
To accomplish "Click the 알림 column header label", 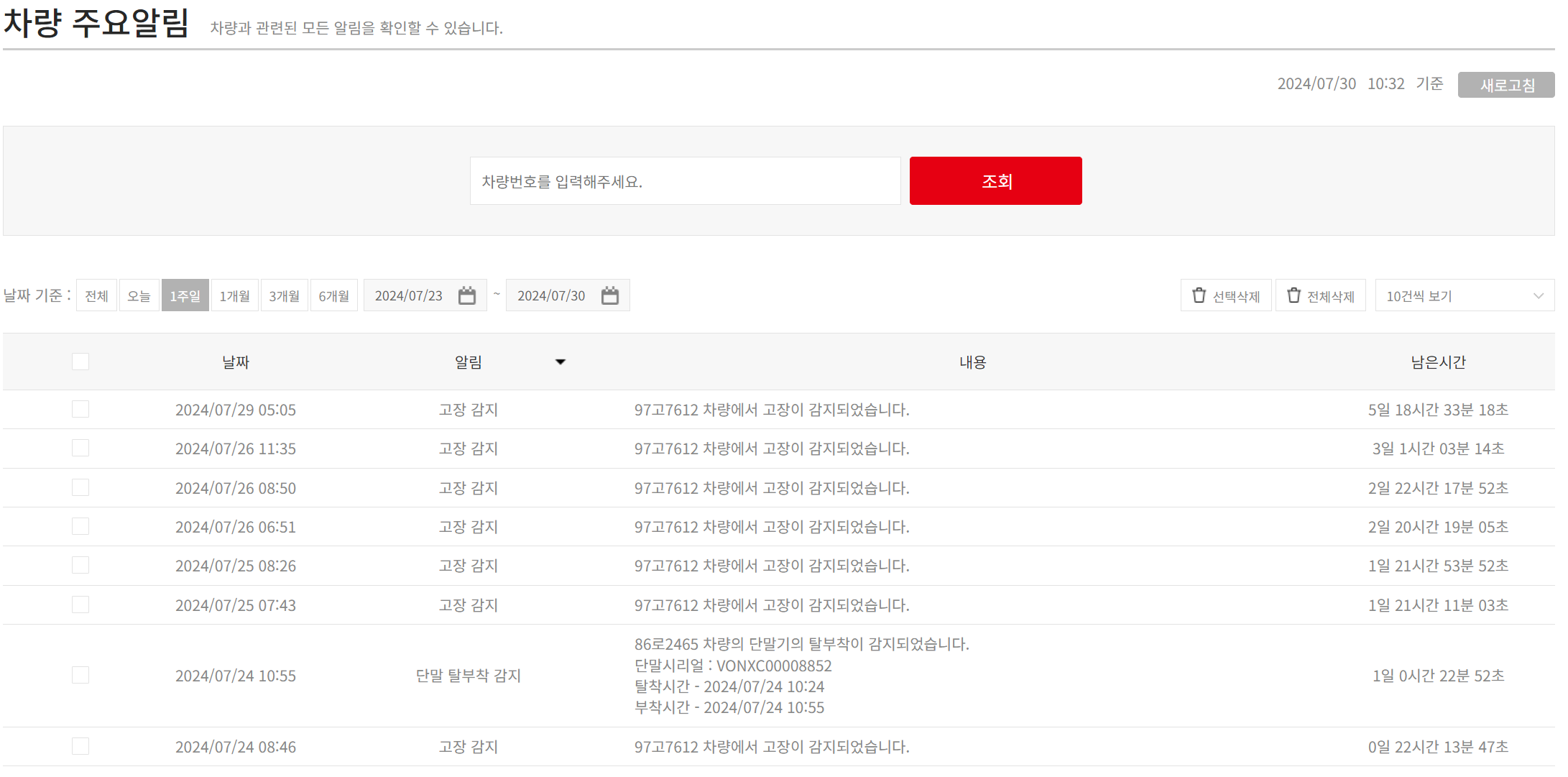I will (x=469, y=362).
